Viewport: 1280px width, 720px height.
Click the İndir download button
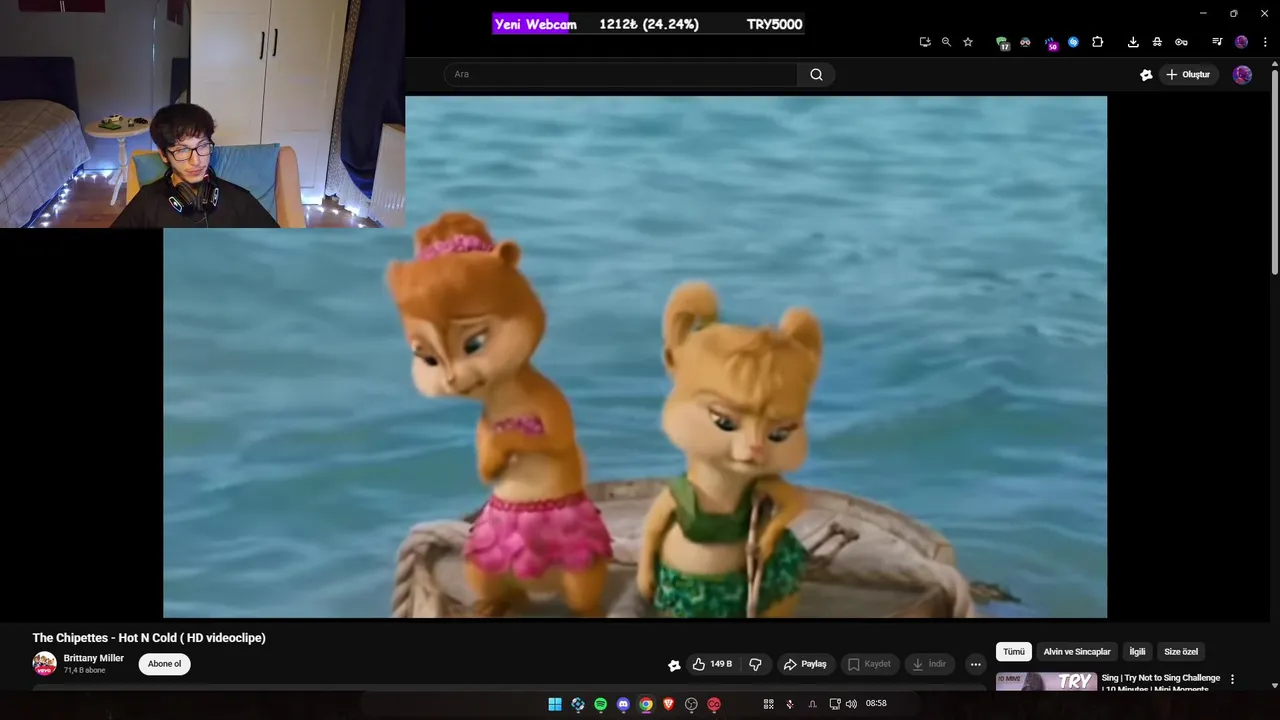(929, 664)
